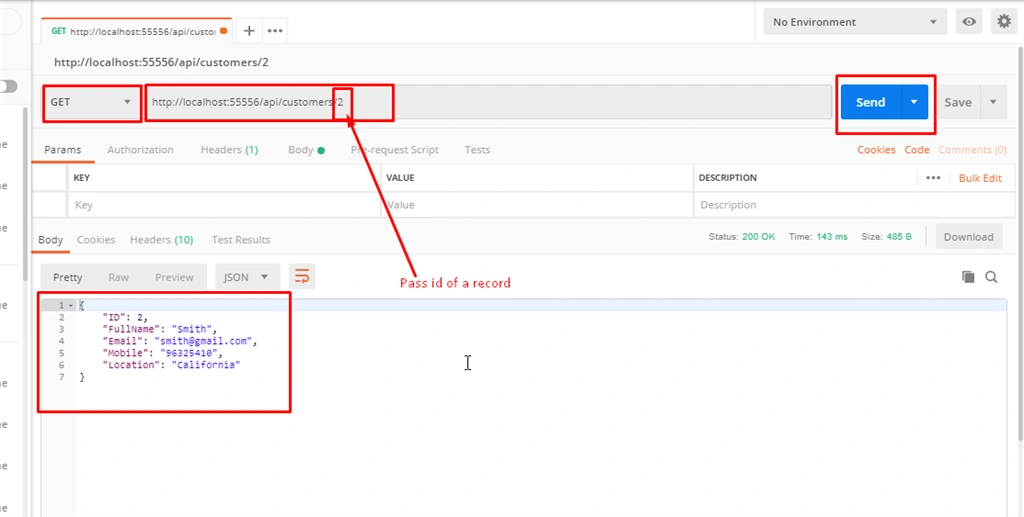Open the GET method dropdown
This screenshot has height=517, width=1024.
pyautogui.click(x=91, y=102)
